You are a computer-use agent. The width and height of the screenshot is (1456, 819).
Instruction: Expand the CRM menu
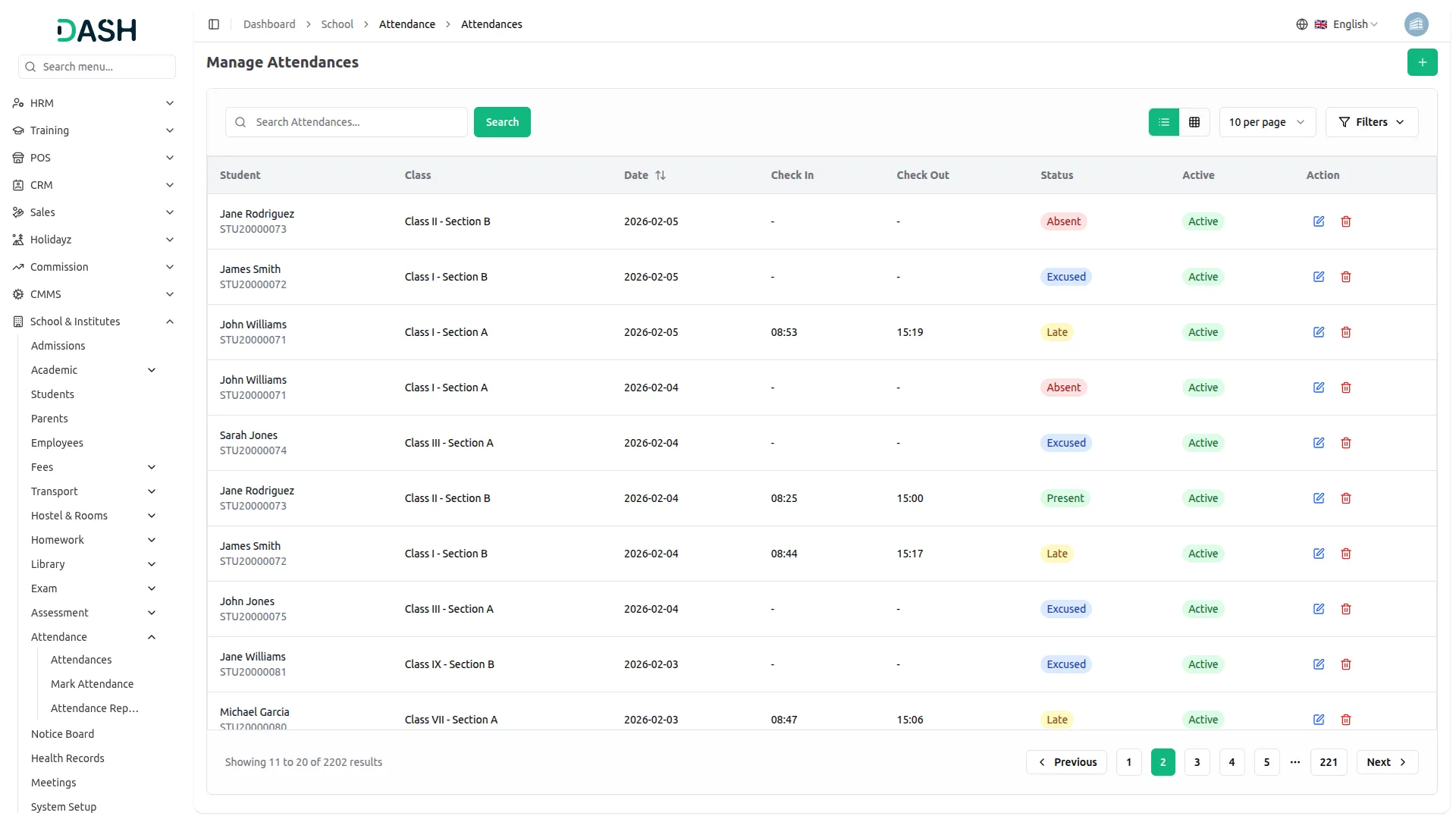pos(93,185)
